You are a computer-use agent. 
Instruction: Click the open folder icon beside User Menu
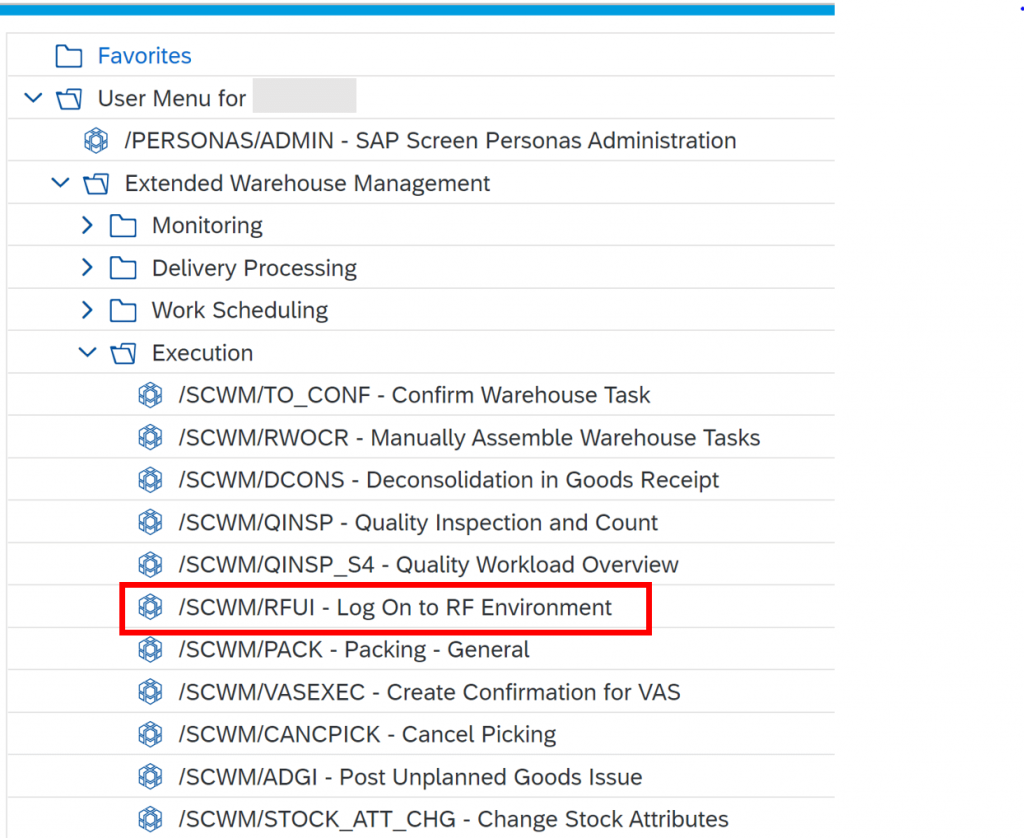tap(69, 99)
